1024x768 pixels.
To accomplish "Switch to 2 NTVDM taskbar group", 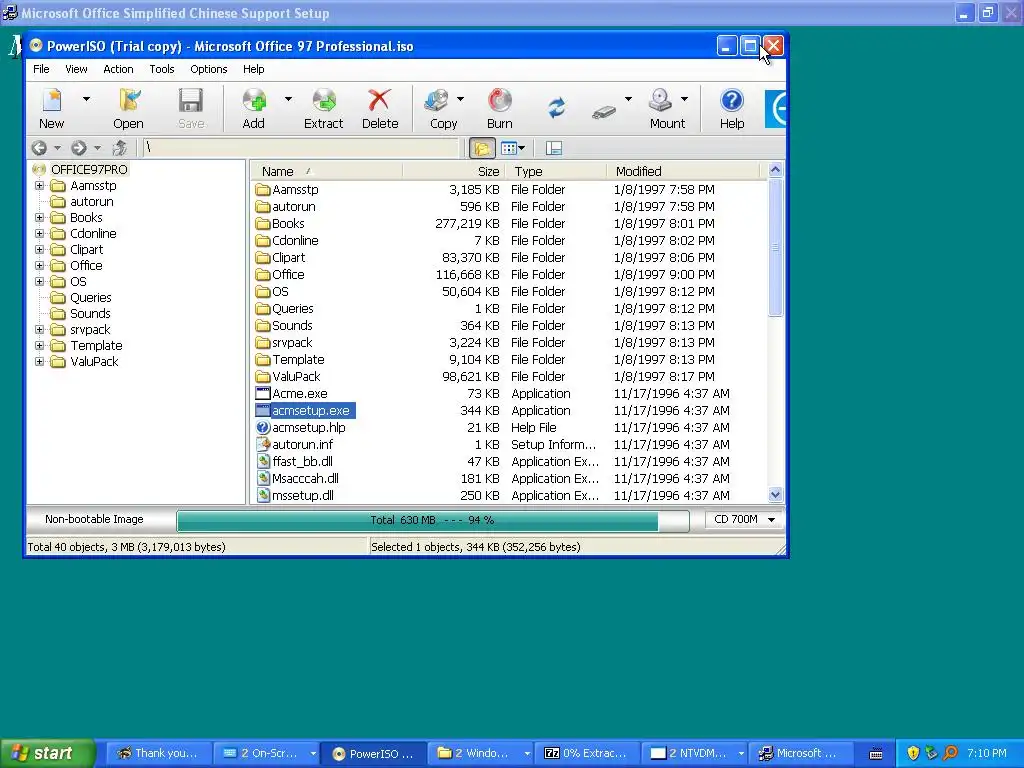I will click(x=694, y=754).
